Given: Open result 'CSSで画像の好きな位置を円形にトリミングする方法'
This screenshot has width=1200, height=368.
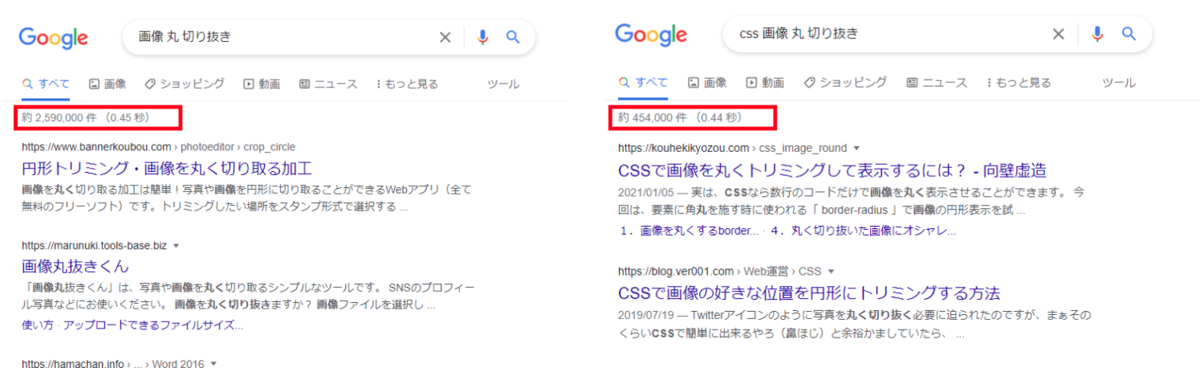Looking at the screenshot, I should pyautogui.click(x=810, y=294).
